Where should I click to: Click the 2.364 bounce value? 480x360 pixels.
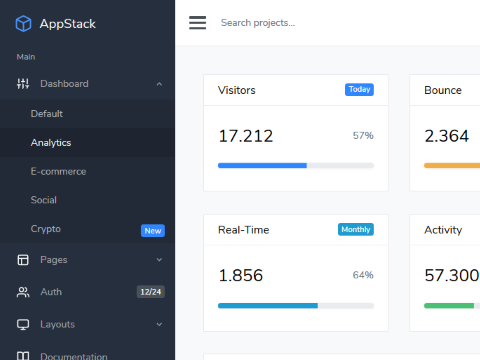click(447, 136)
